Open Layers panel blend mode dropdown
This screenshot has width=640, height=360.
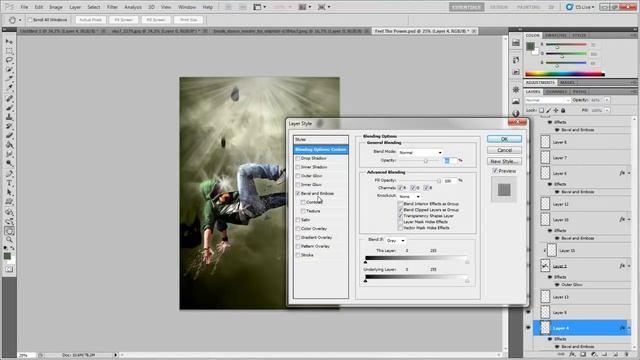pyautogui.click(x=548, y=100)
